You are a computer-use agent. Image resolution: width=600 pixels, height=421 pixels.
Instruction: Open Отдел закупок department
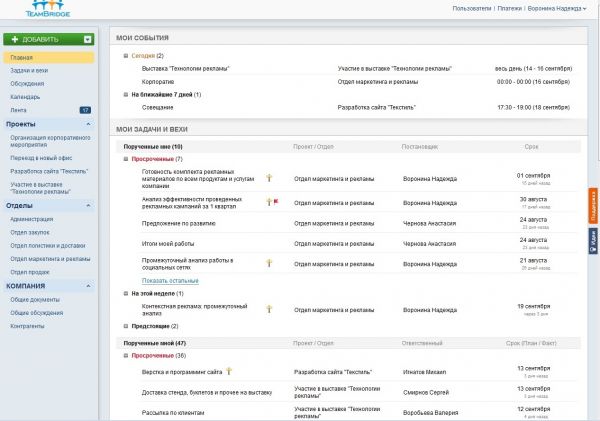[x=30, y=232]
